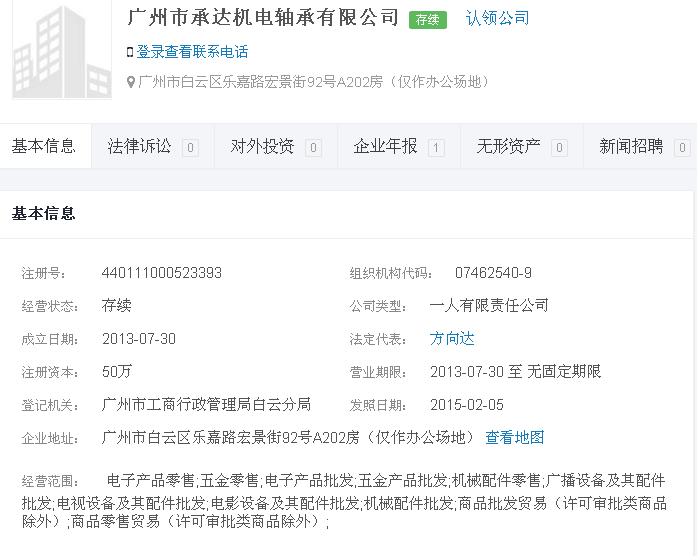Click the organization code 07462540-9

coord(493,273)
